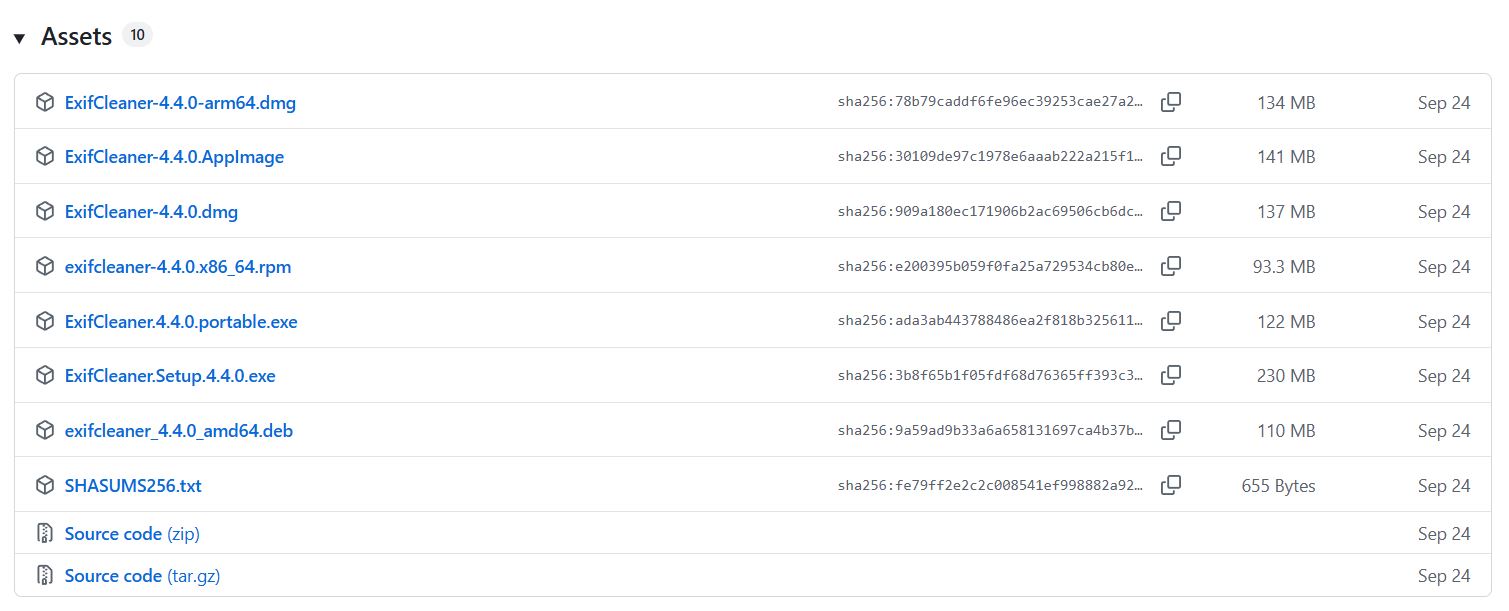
Task: Download Source code (tar.gz)
Action: 142,576
